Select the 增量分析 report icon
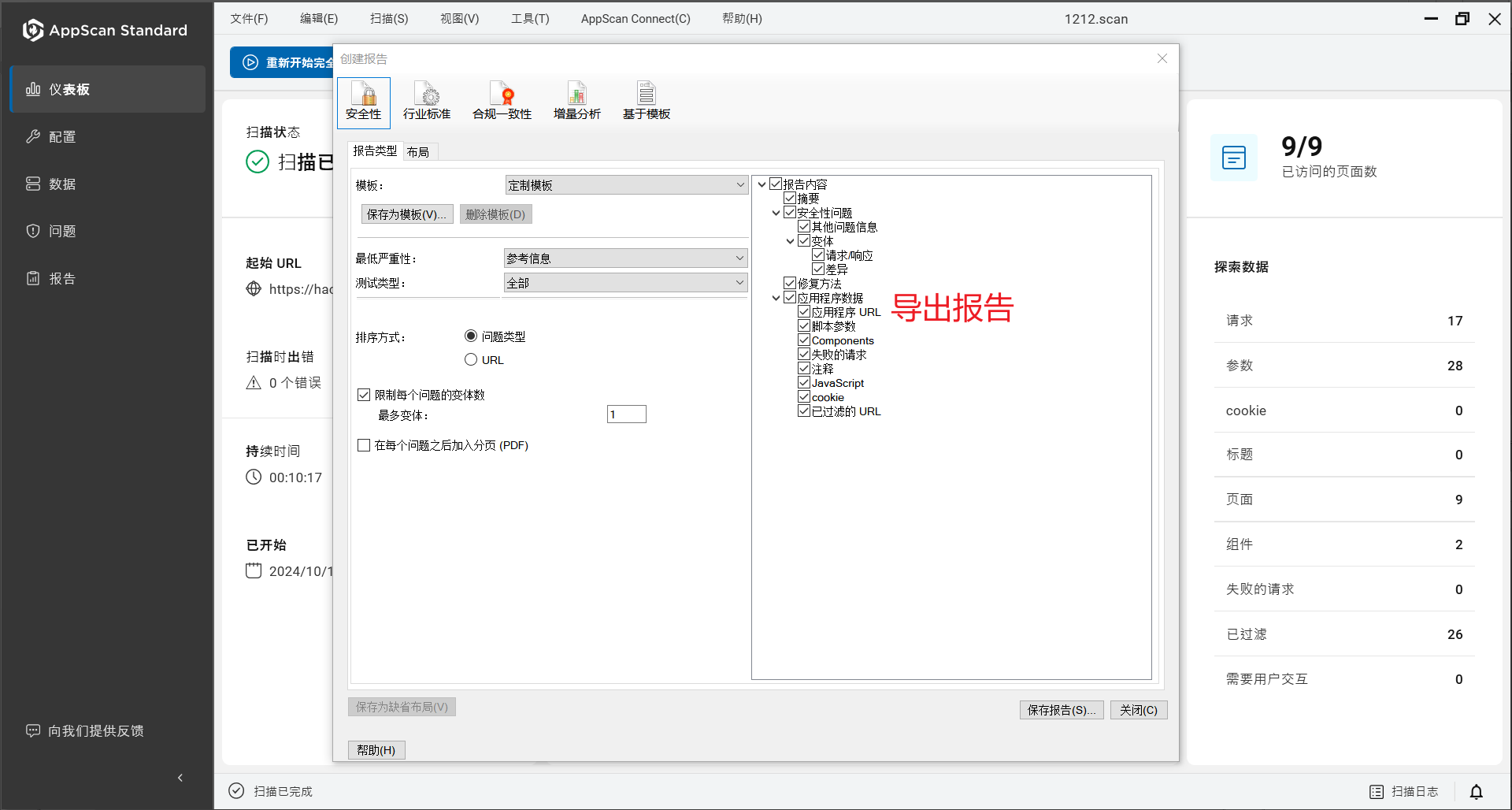Viewport: 1512px width, 810px height. click(x=576, y=102)
